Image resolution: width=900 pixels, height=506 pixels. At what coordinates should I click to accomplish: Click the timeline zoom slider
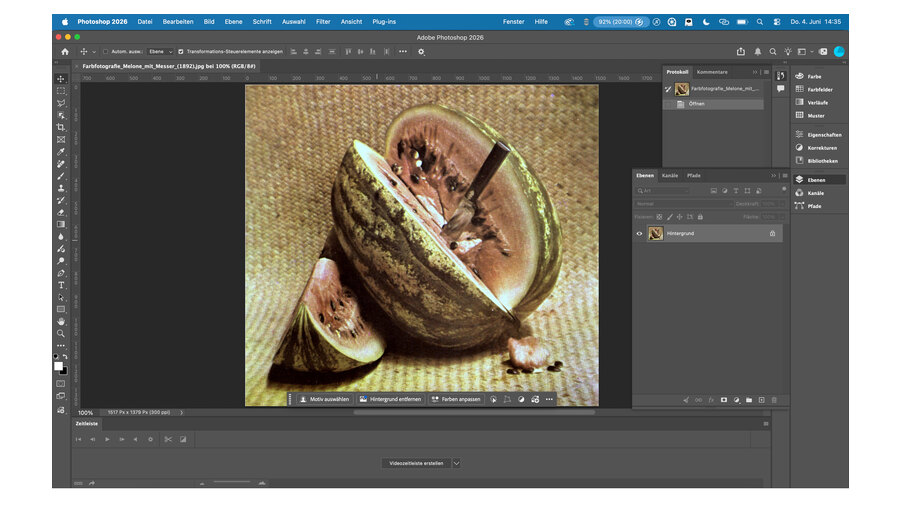232,483
